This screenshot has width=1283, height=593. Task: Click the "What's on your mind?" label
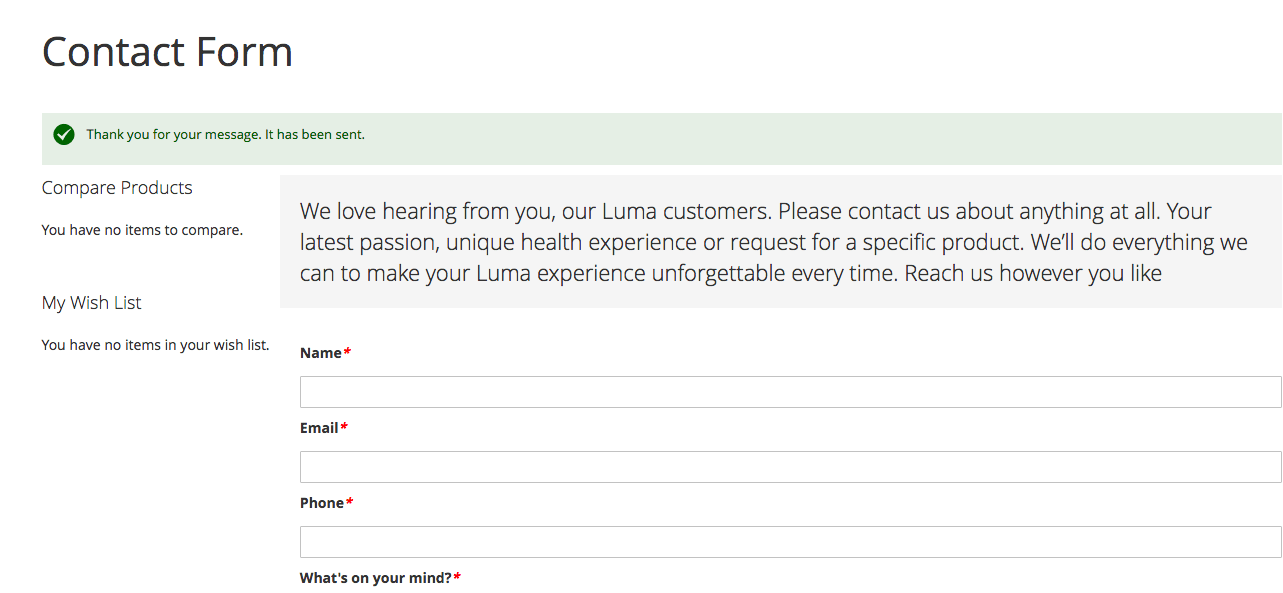(376, 578)
